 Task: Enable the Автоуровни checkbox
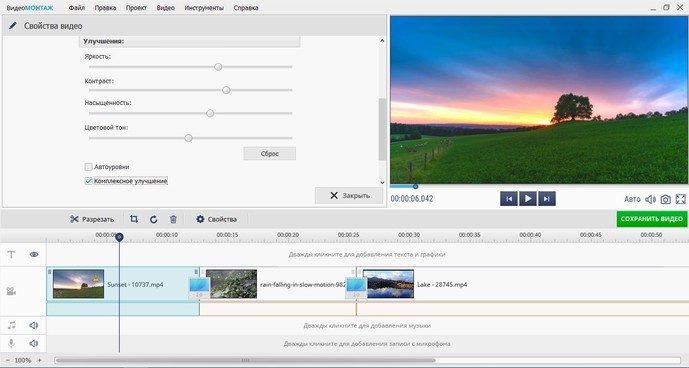pos(88,167)
